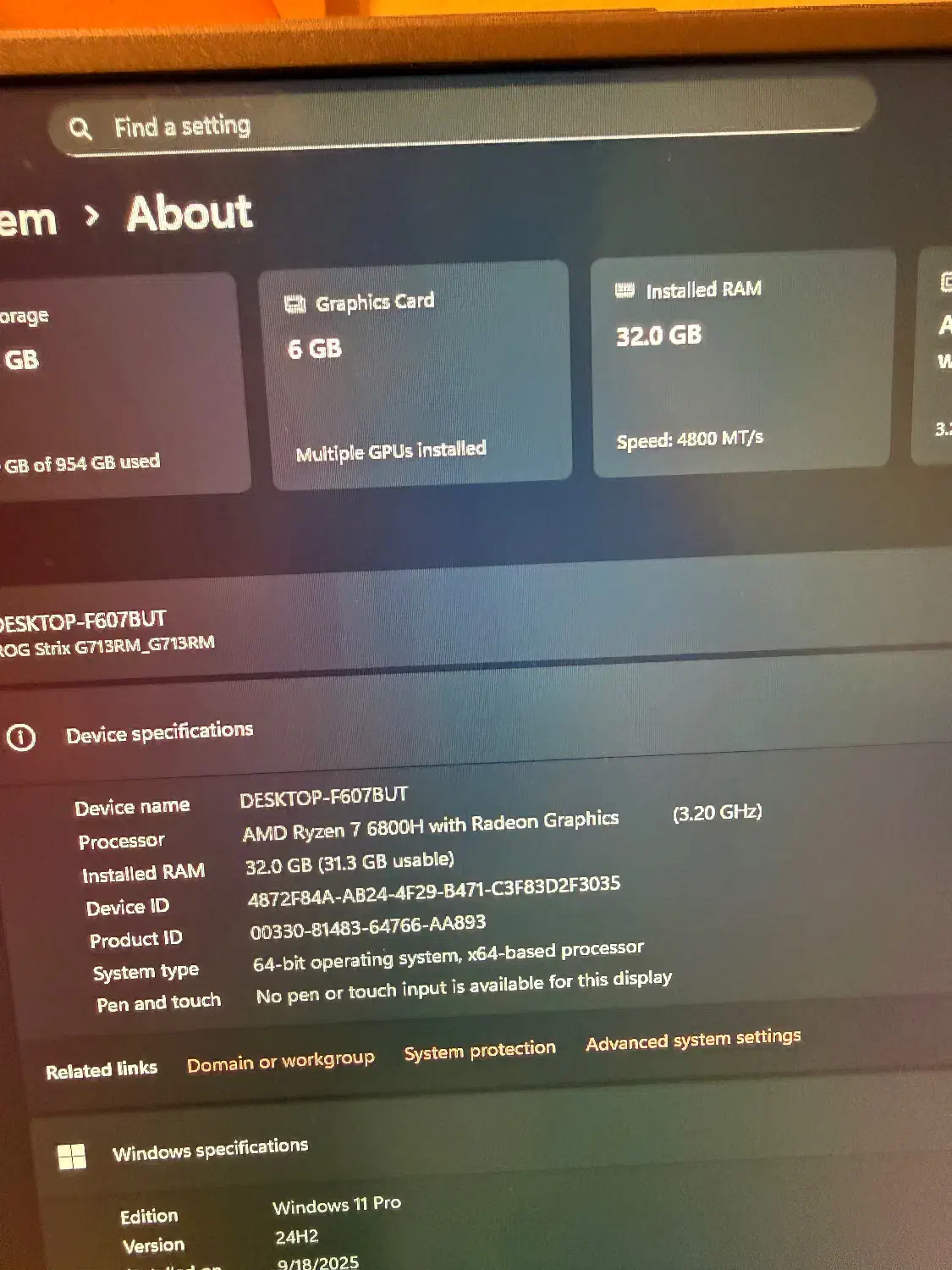Click the About breadcrumb title
Viewport: 952px width, 1270px height.
point(190,213)
